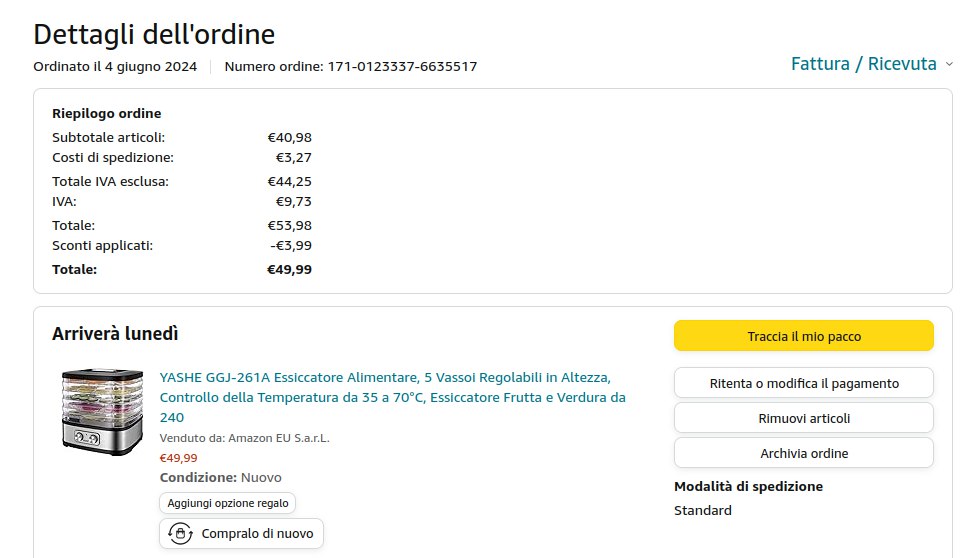965x558 pixels.
Task: Click the red €49,99 product price
Action: [x=179, y=458]
